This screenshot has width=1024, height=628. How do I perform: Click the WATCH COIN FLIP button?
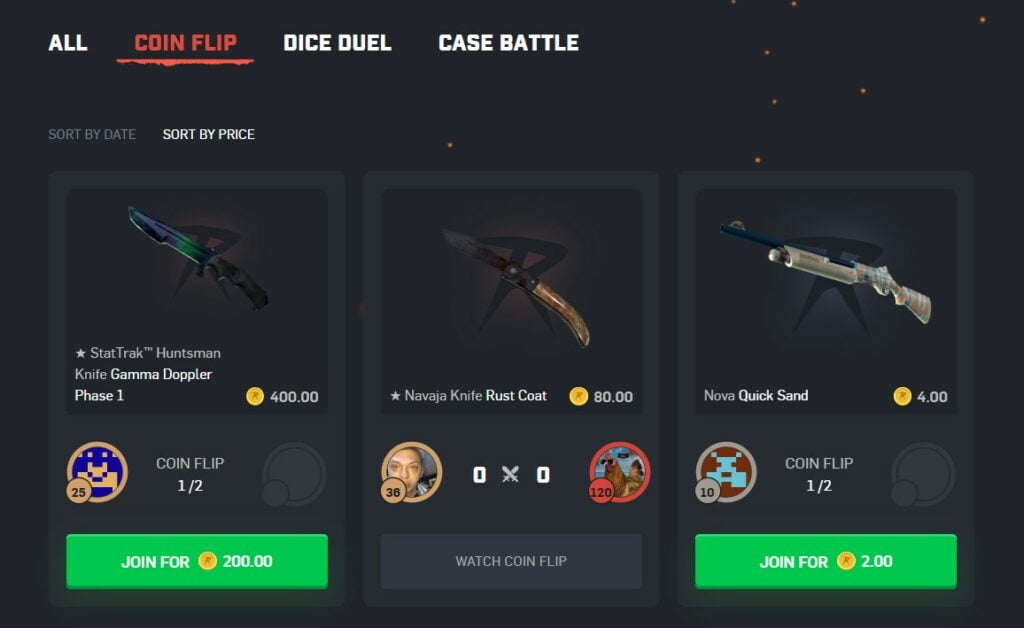(511, 561)
